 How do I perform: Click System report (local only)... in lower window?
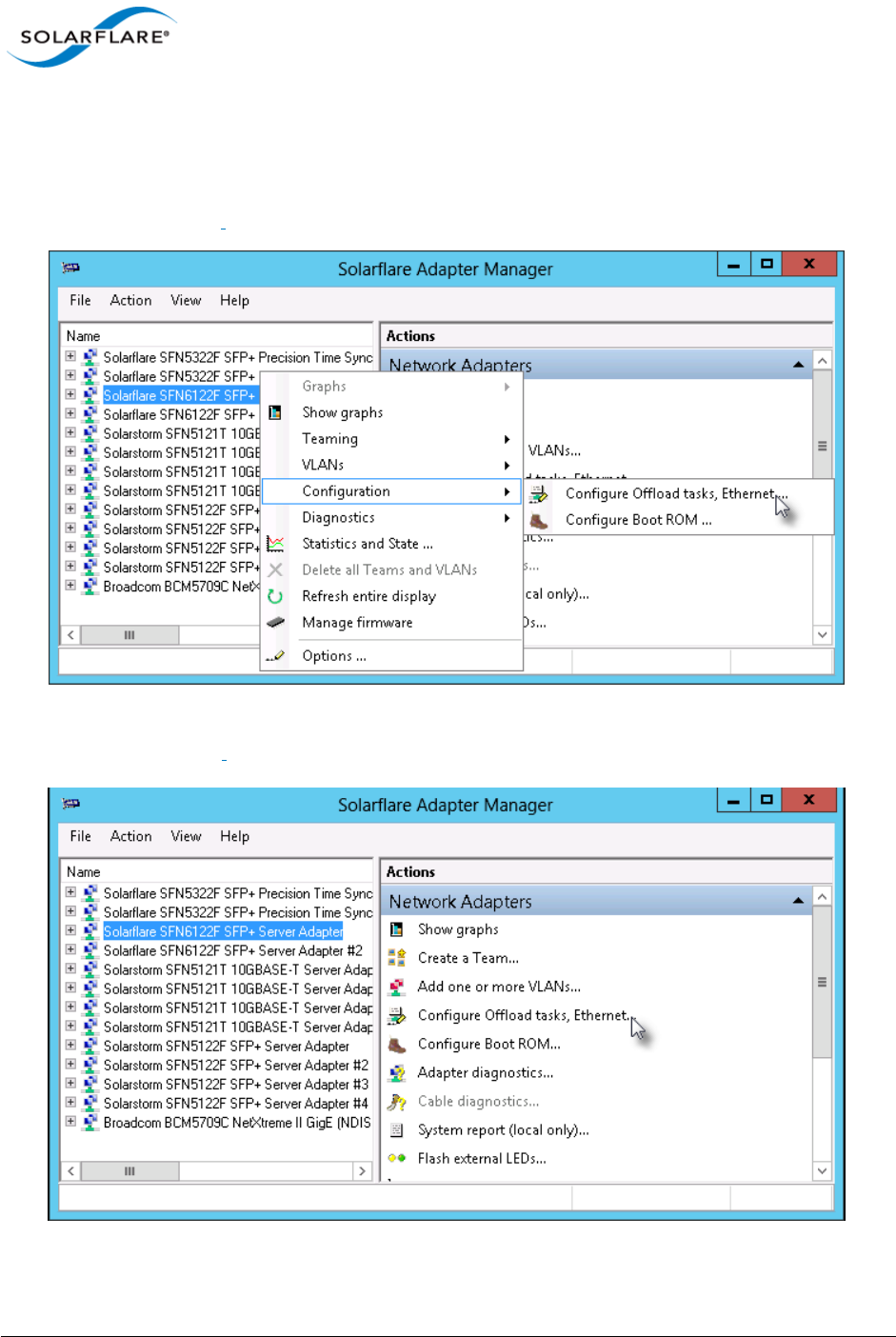[503, 1129]
